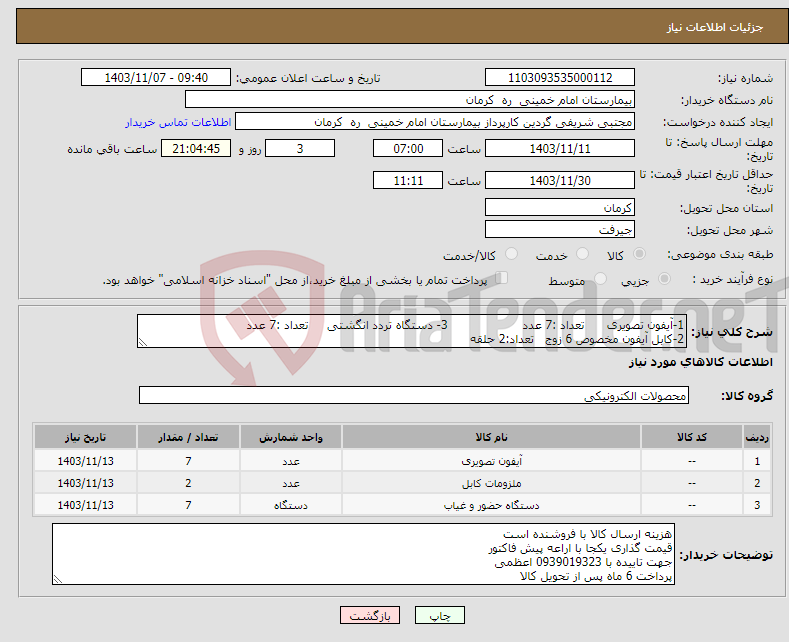Click the تعداد / مقدار column header
Image resolution: width=789 pixels, height=642 pixels.
188,437
